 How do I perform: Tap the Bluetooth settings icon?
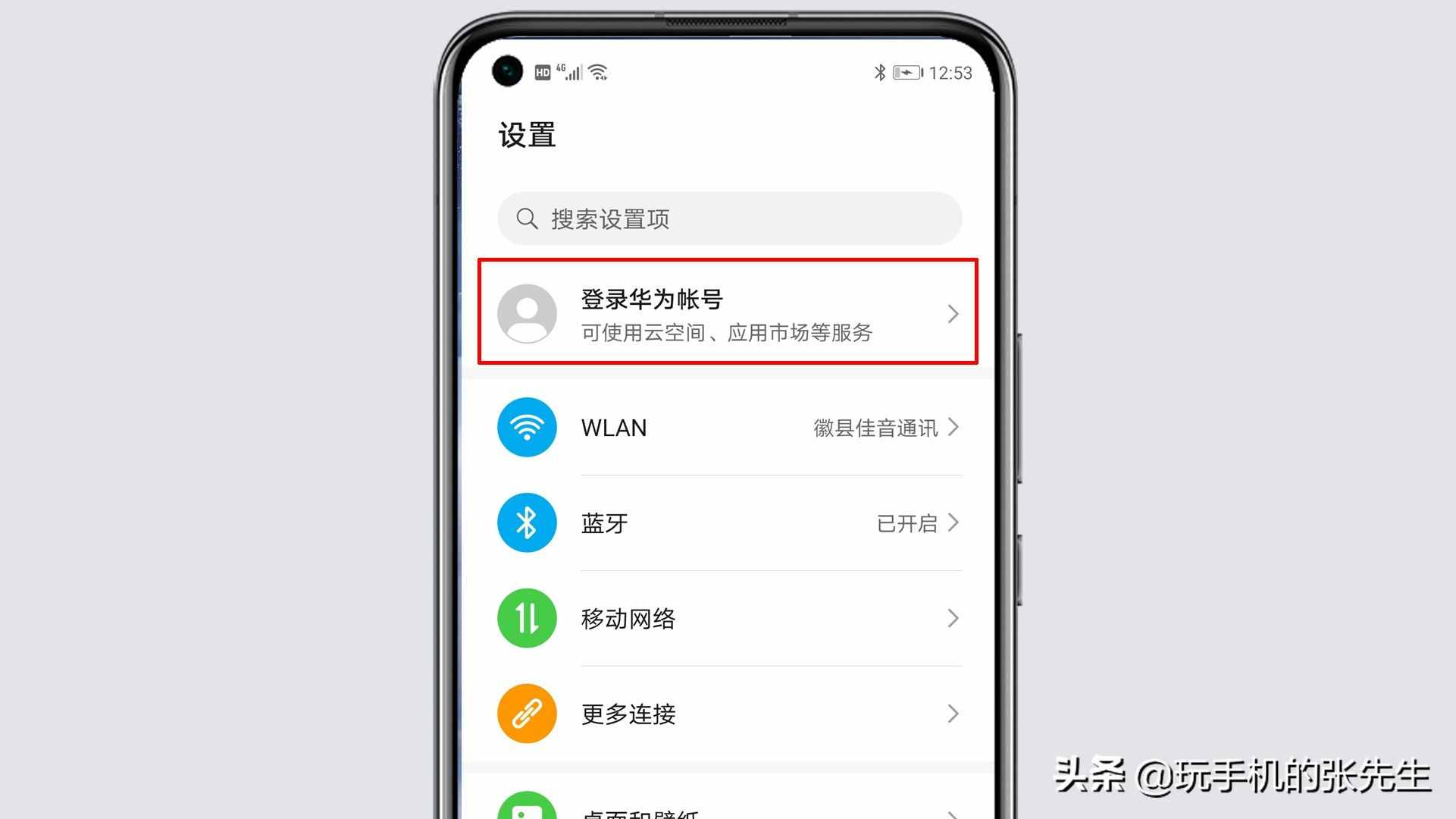(x=525, y=522)
